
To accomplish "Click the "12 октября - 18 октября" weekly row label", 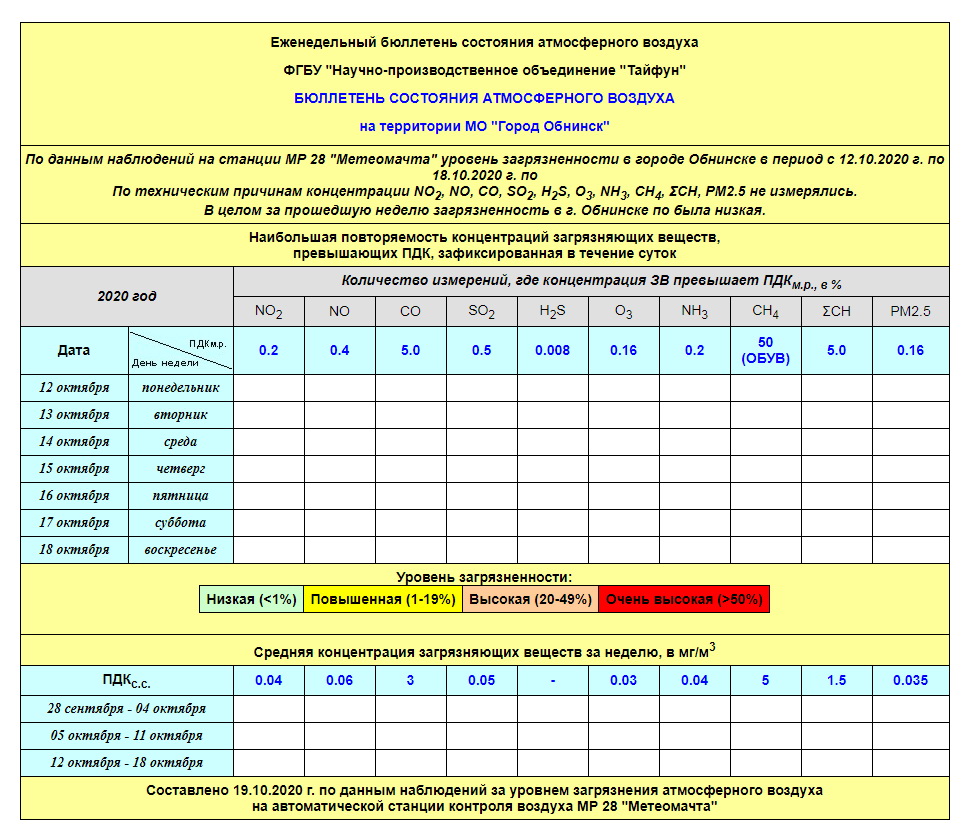I will (126, 763).
